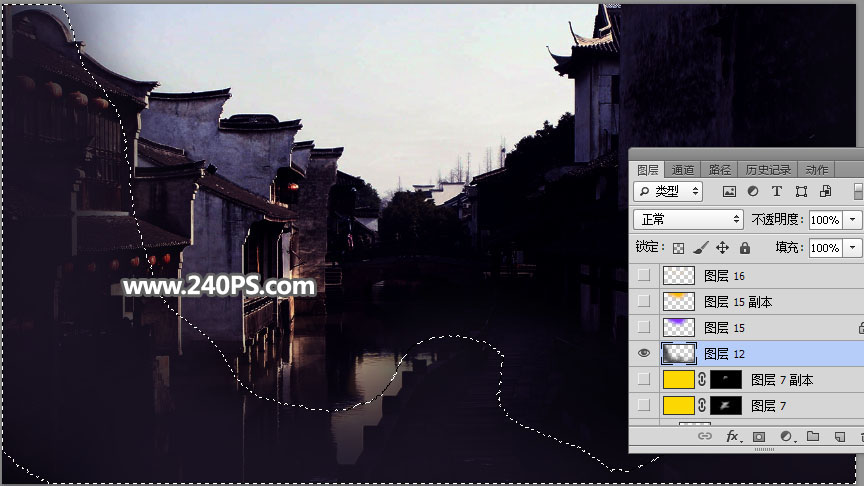Viewport: 864px width, 486px height.
Task: Show layer 图层 16
Action: 644,275
